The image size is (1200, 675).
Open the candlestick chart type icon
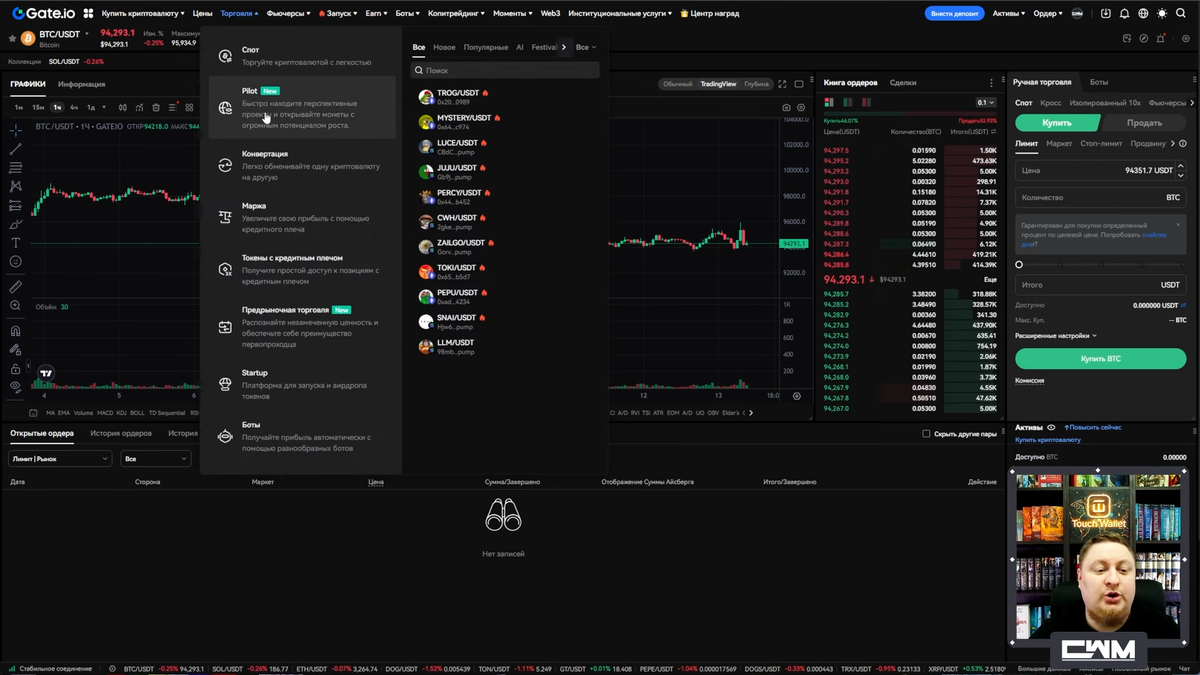click(123, 107)
